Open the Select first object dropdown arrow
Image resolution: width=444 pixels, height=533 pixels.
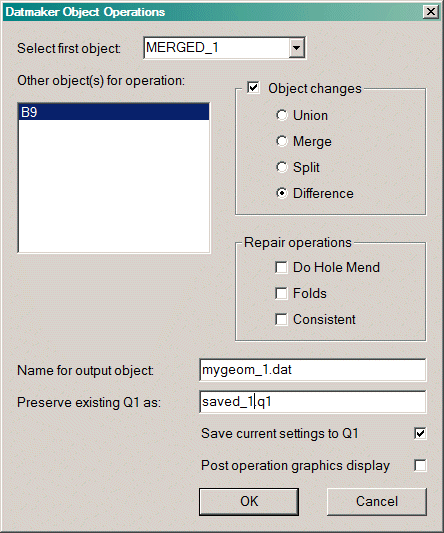point(296,48)
